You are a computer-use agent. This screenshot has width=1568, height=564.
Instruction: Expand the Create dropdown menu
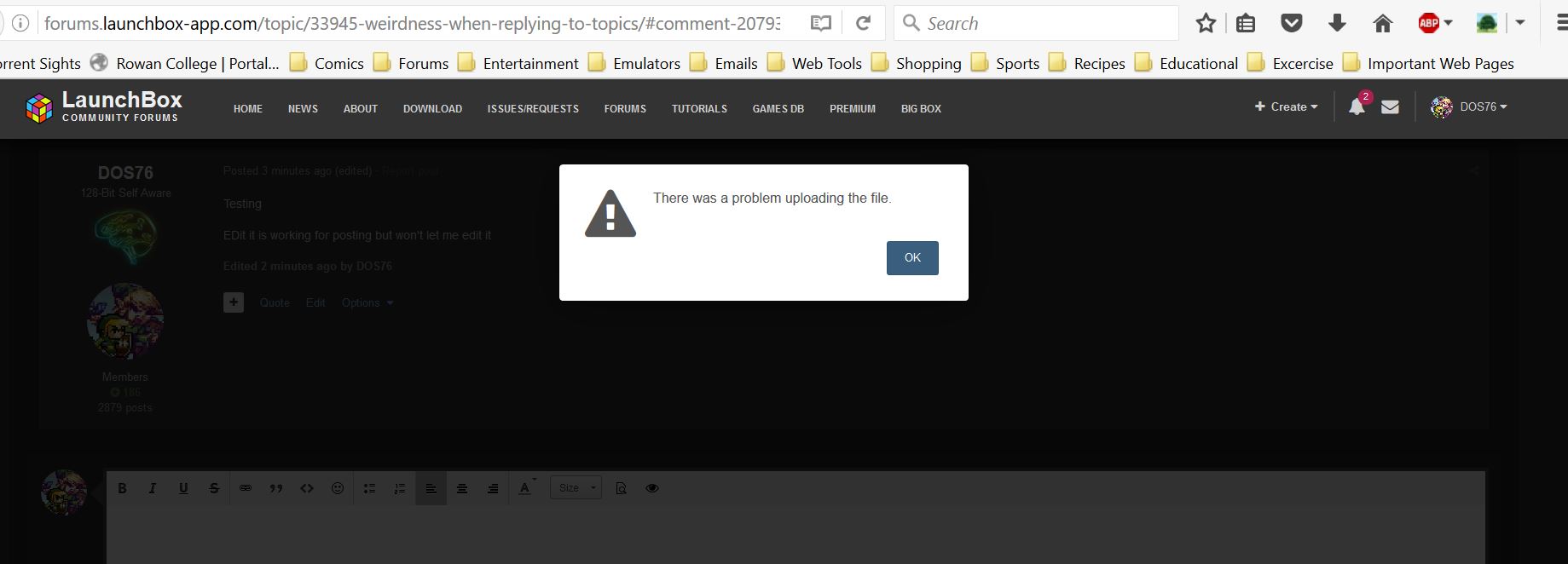tap(1286, 106)
